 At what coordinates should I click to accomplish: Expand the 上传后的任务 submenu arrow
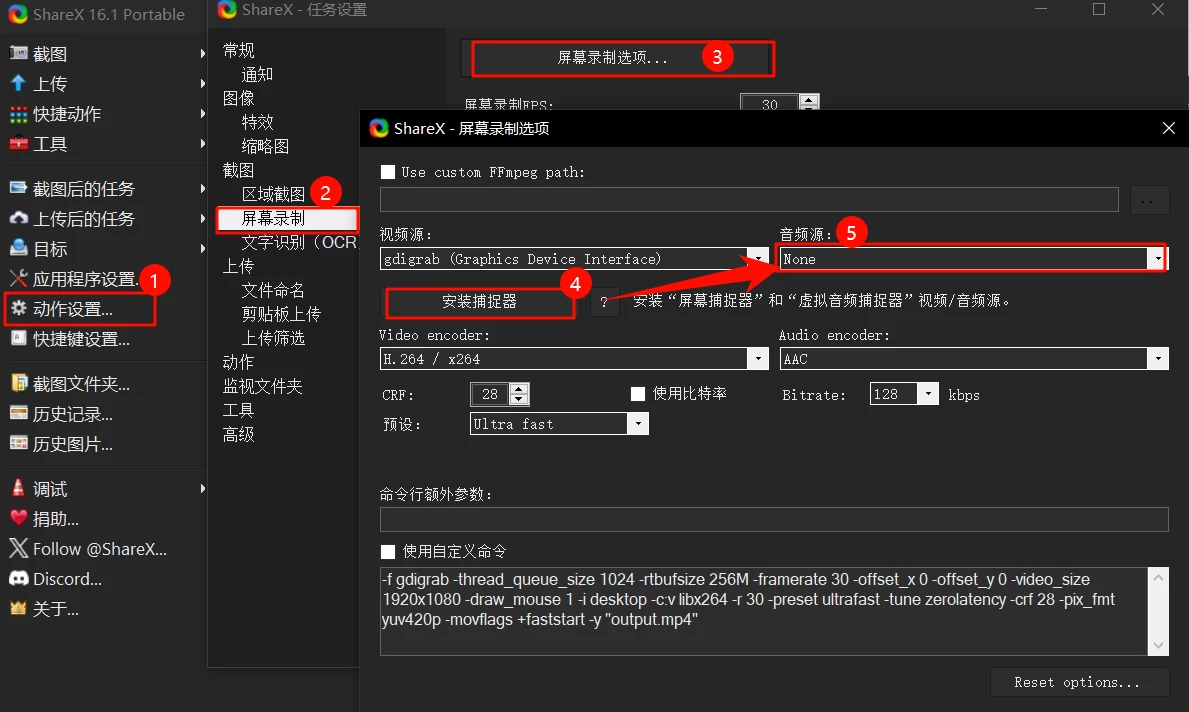[202, 218]
